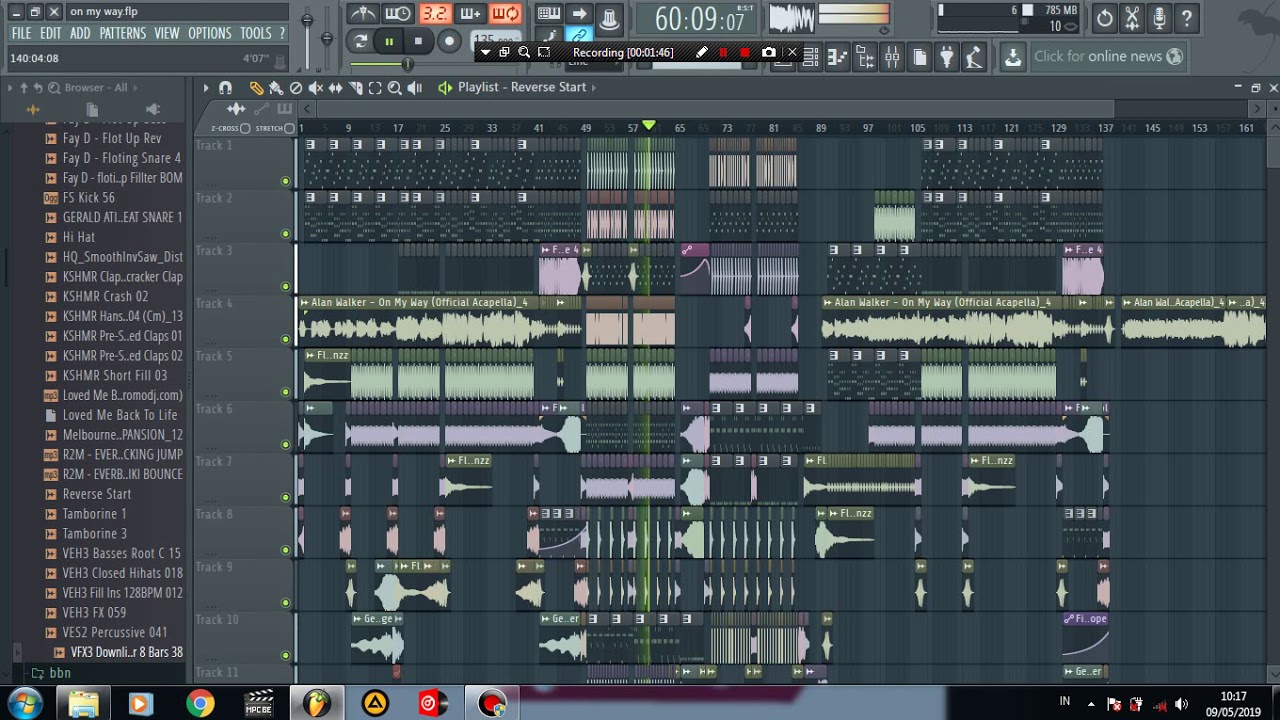Select the playlist select tool

pyautogui.click(x=375, y=88)
